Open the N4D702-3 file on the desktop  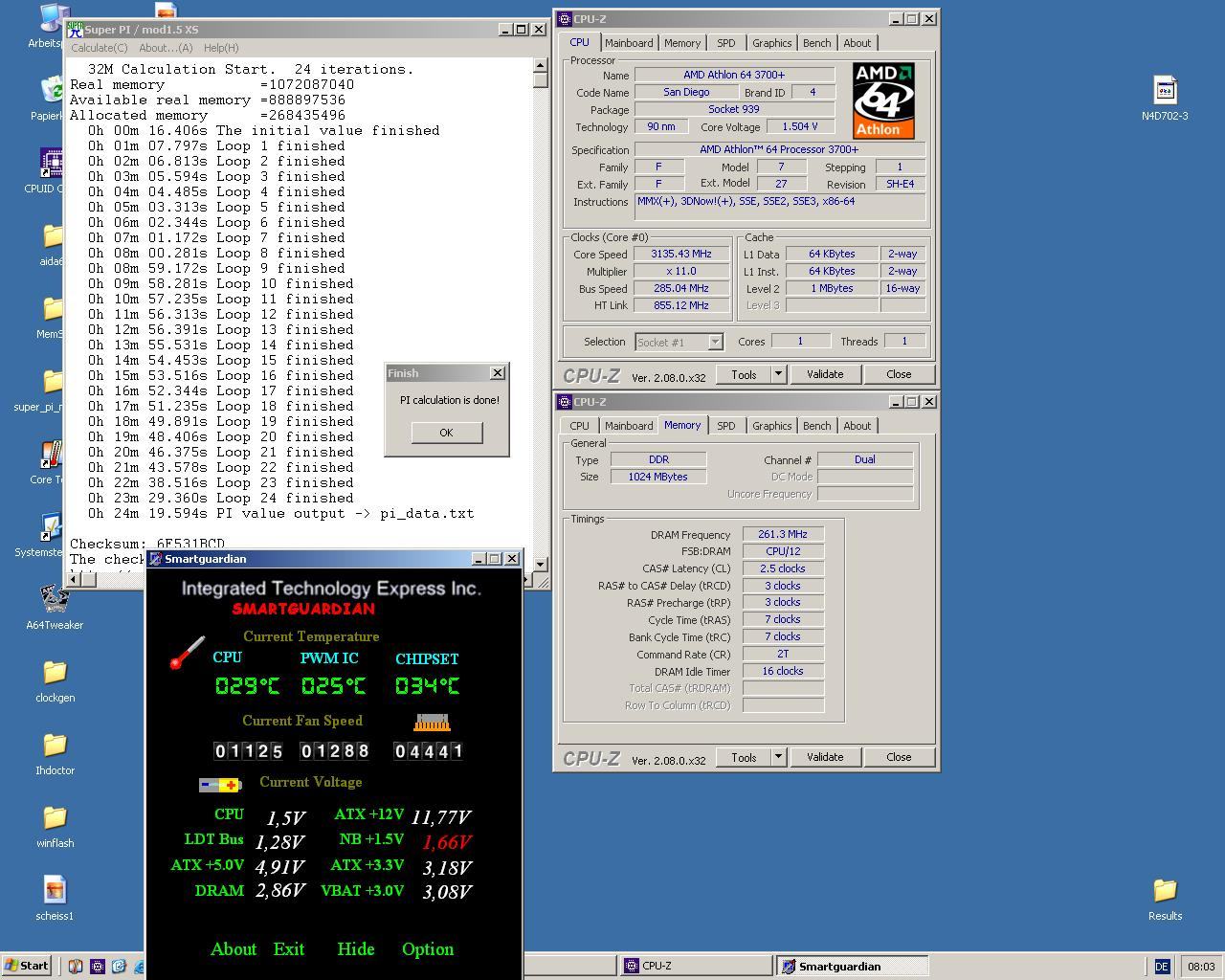[1165, 90]
